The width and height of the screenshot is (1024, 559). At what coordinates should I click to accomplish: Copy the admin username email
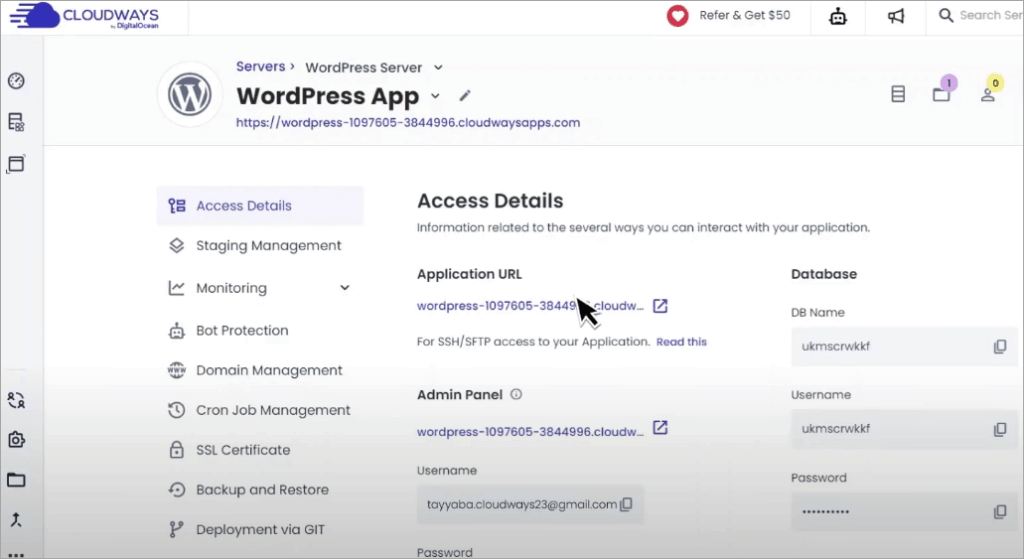tap(626, 504)
